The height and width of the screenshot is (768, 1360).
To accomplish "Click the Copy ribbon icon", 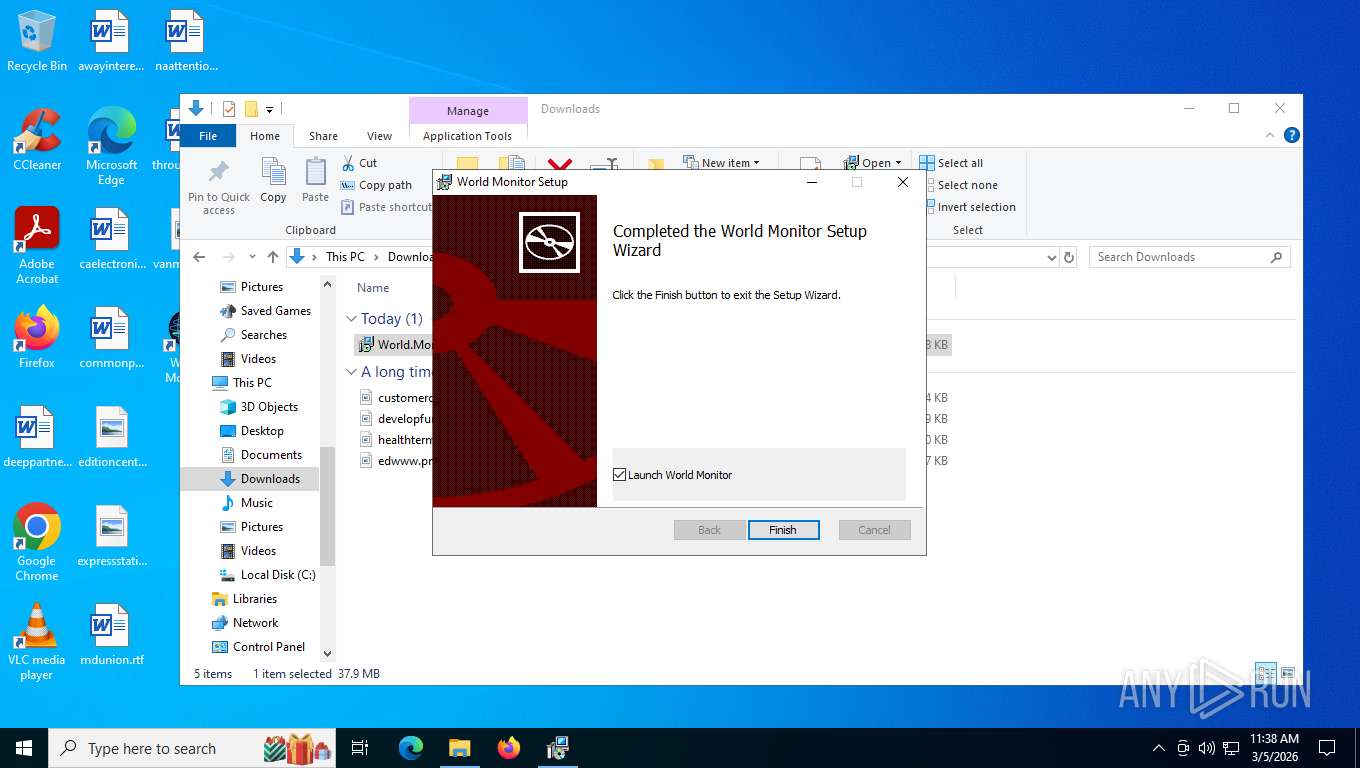I will [x=273, y=181].
